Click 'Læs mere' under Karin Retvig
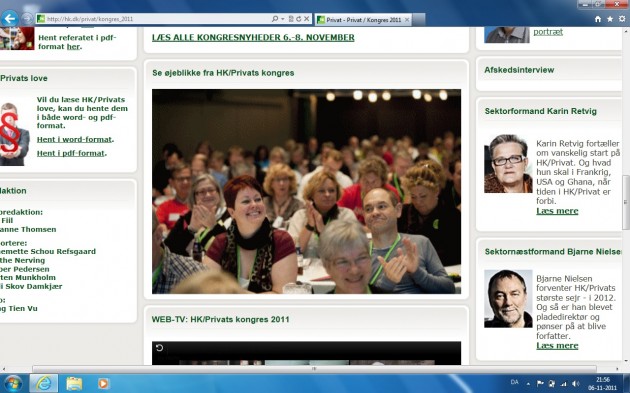The height and width of the screenshot is (393, 630). [557, 211]
